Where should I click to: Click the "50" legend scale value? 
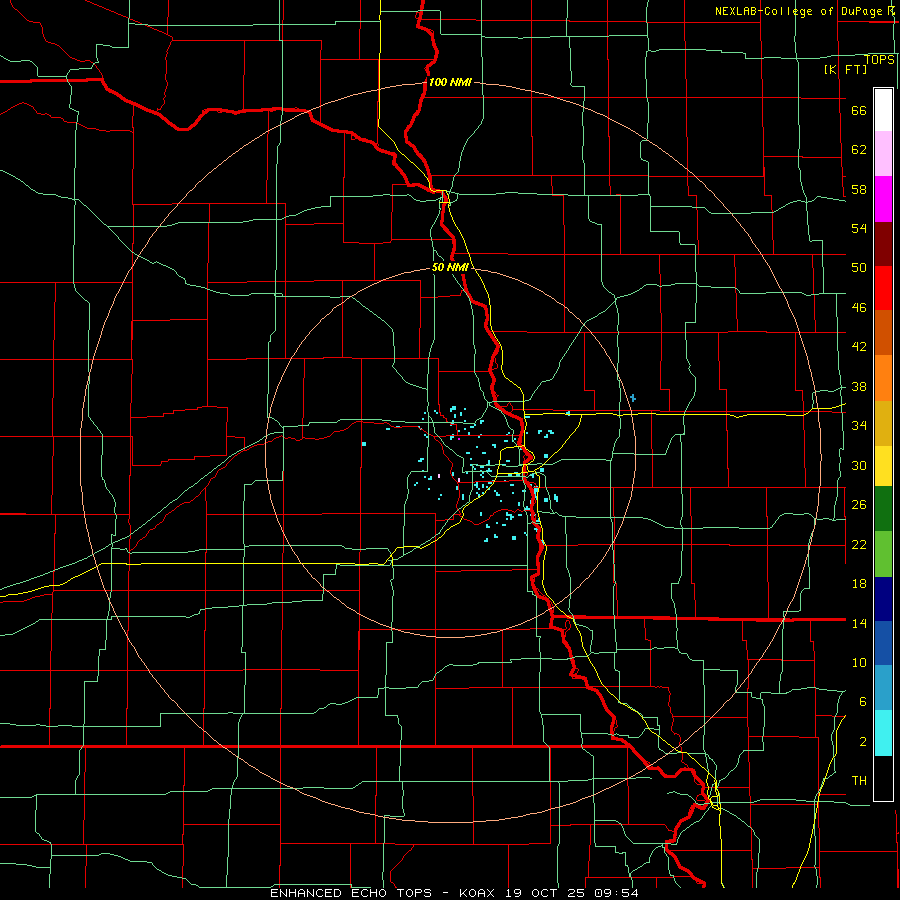click(x=859, y=268)
